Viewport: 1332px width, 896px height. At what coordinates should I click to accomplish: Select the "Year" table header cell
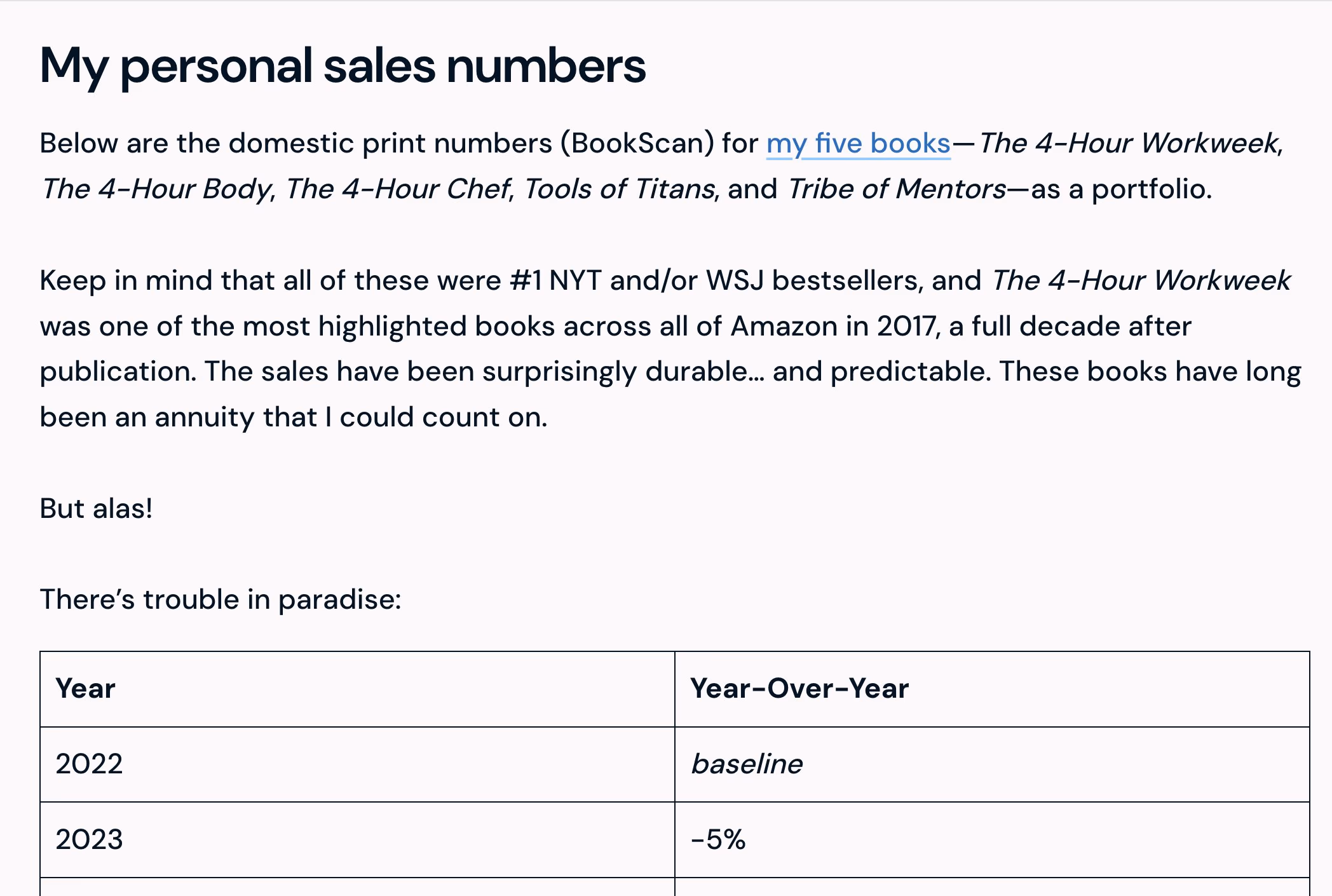point(357,689)
